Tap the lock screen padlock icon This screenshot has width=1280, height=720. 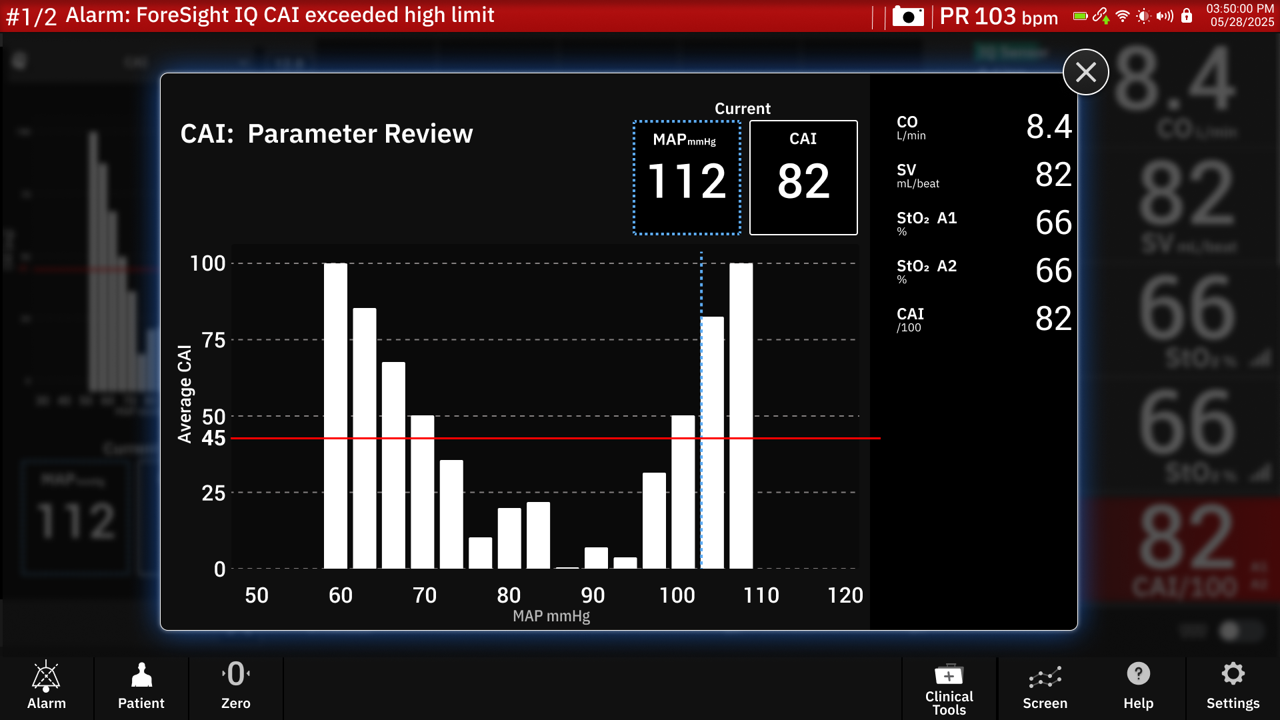coord(1187,16)
